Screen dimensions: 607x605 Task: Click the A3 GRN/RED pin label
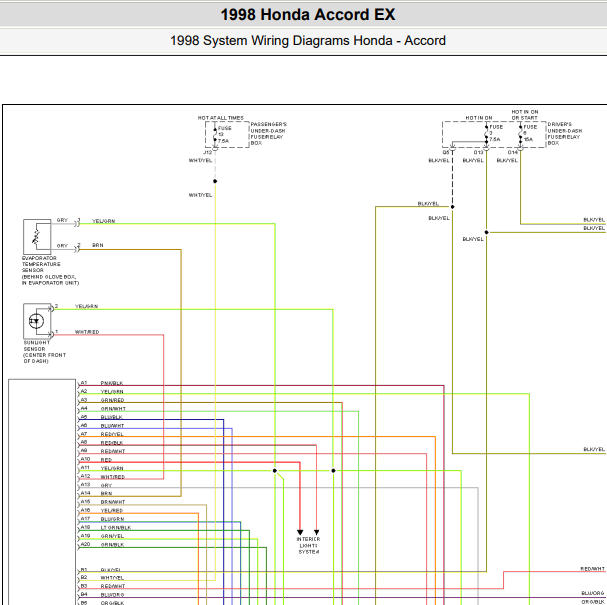point(102,400)
